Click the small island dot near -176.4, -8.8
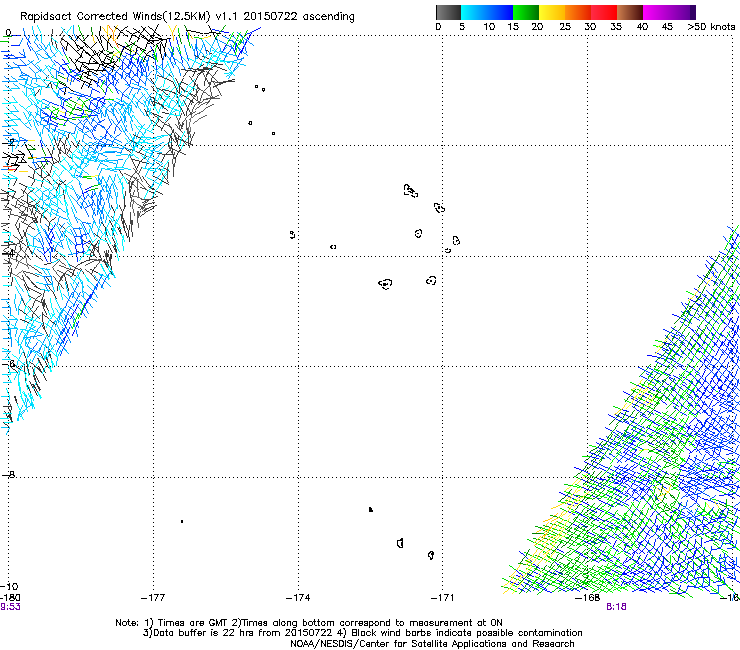Viewport: 740px width, 650px height. coord(182,522)
